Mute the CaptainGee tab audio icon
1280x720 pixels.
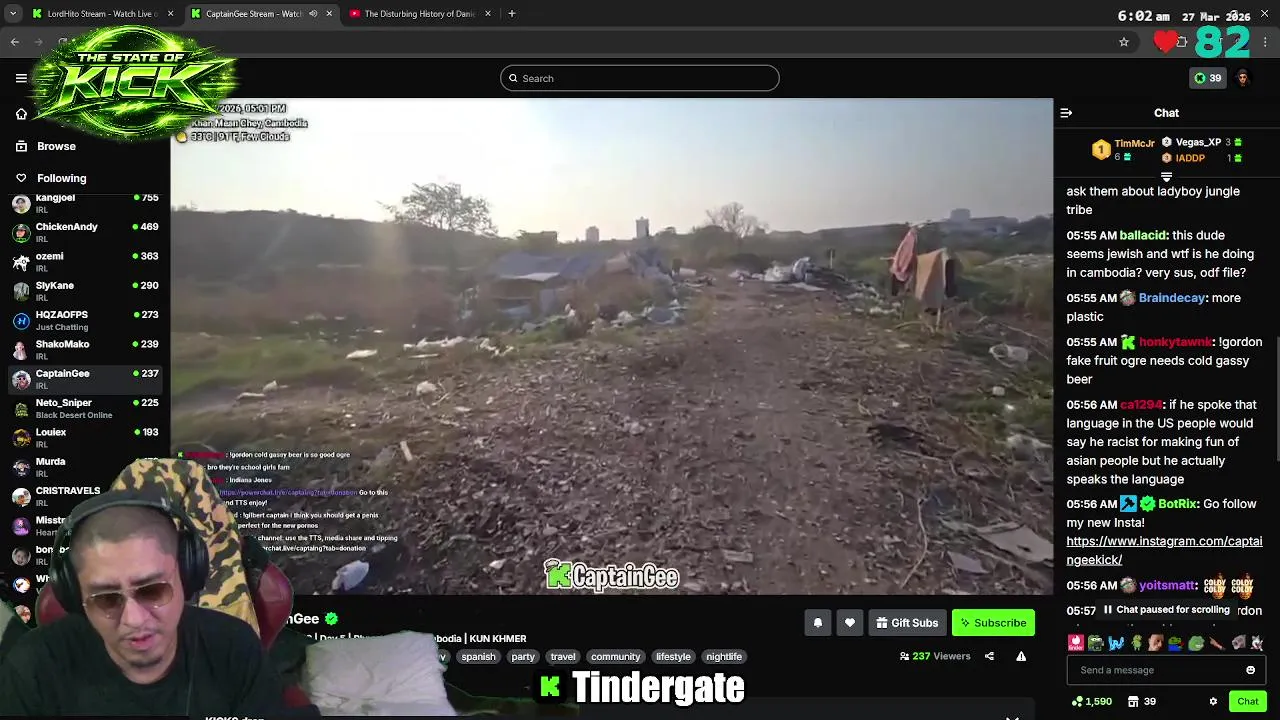(313, 14)
